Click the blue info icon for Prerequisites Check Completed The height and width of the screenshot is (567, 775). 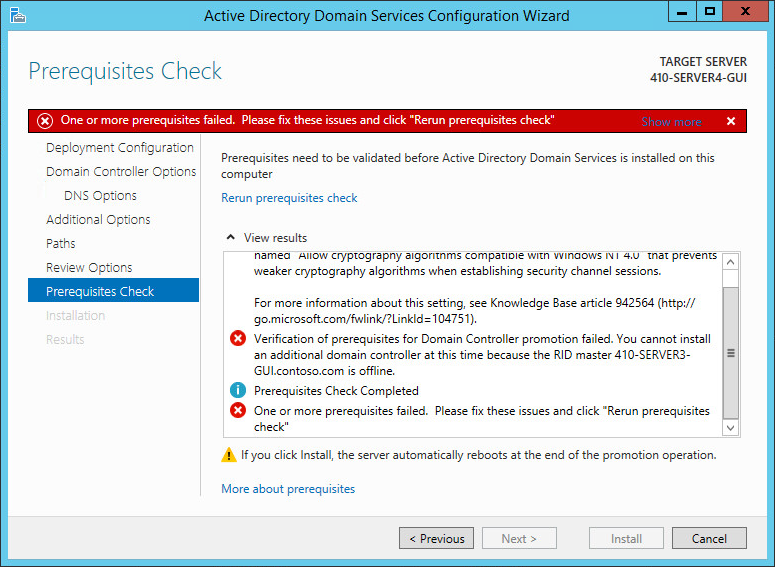pos(238,391)
